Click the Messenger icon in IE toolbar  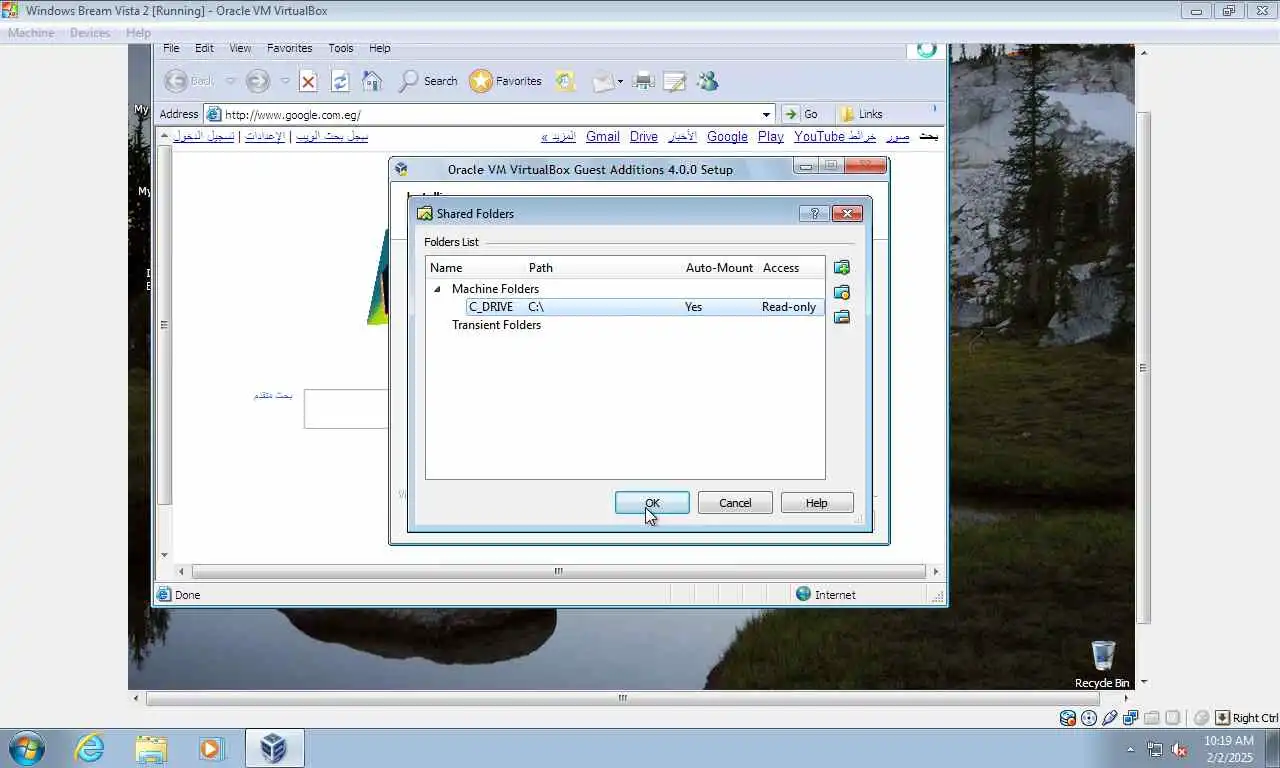coord(708,81)
